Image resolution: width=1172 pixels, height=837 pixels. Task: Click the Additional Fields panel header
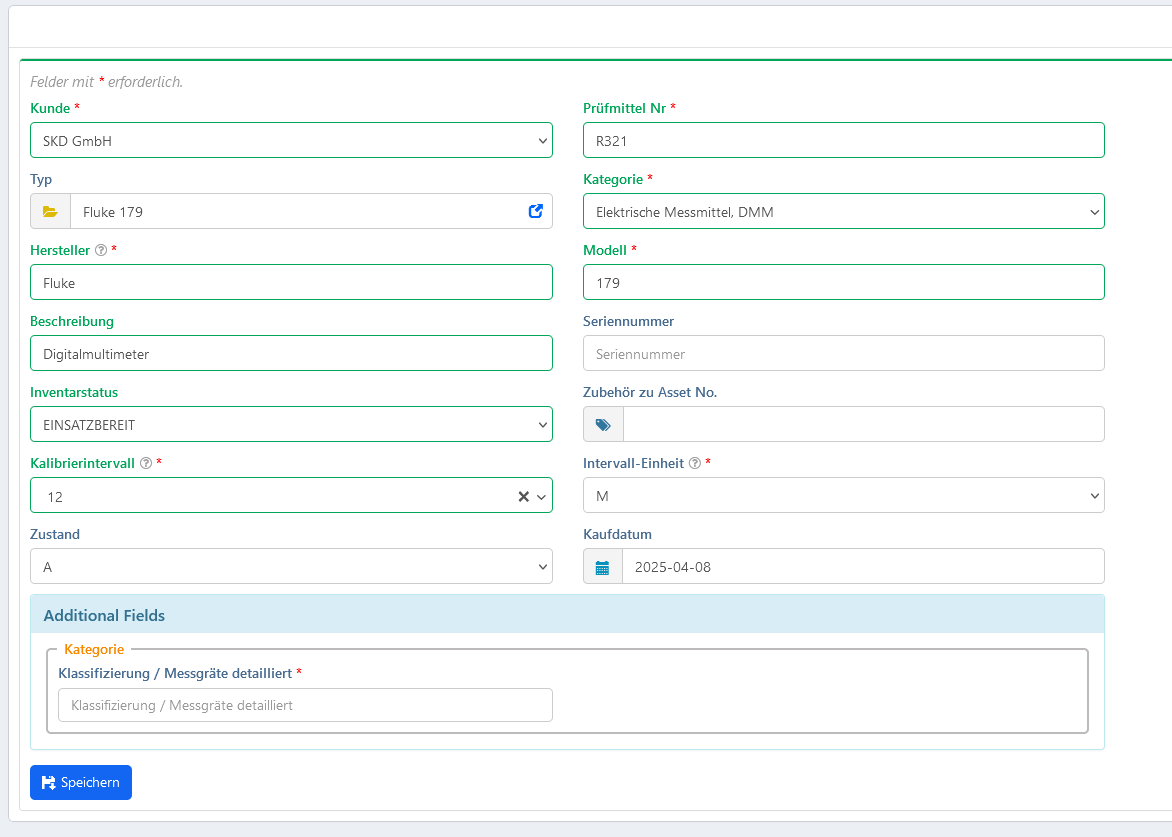coord(567,615)
